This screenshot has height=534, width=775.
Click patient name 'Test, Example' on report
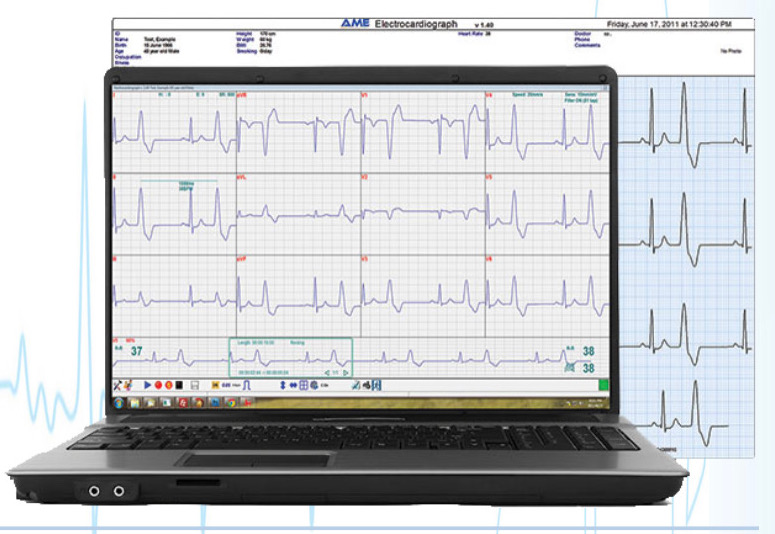[x=159, y=39]
